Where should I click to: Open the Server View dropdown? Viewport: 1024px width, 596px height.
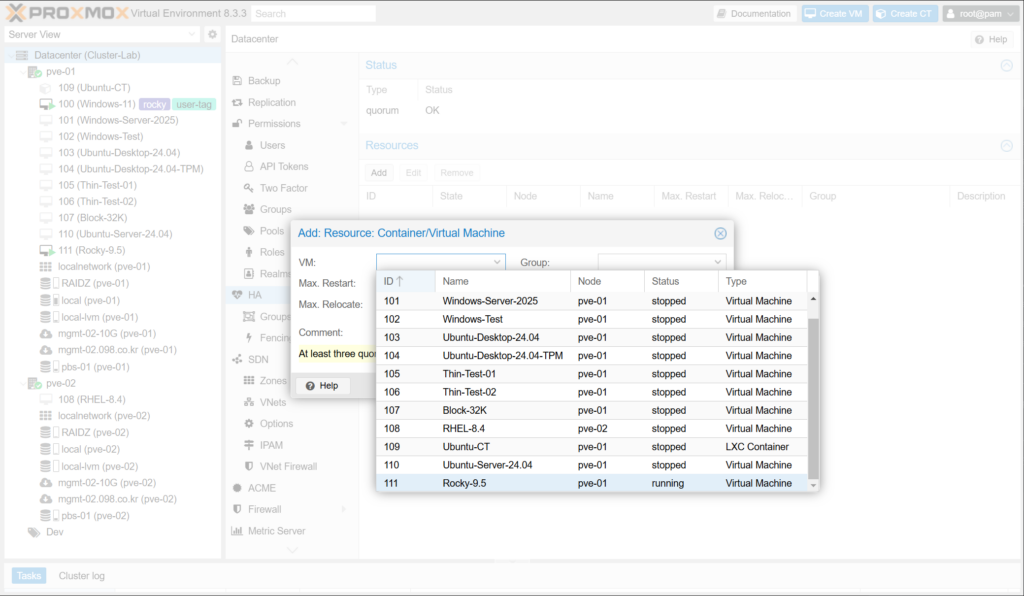point(102,35)
